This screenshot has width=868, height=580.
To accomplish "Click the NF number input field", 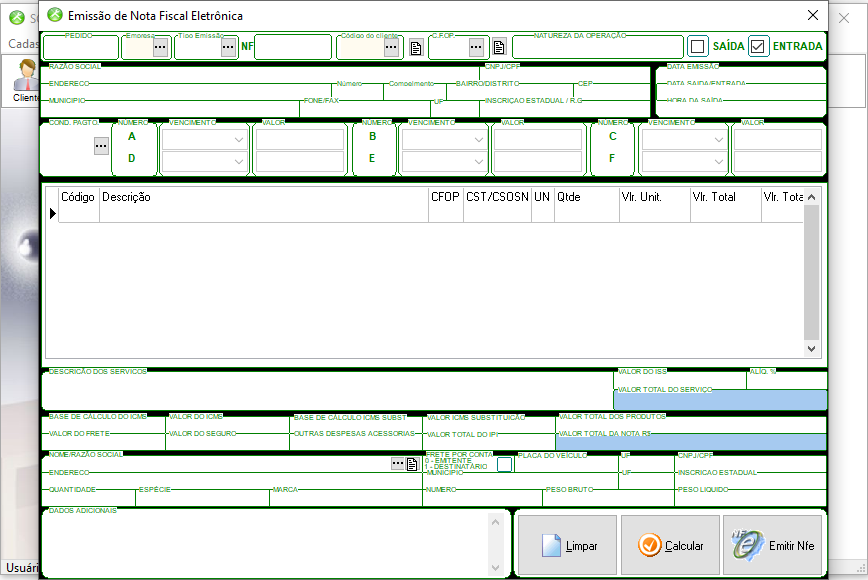I will pyautogui.click(x=293, y=48).
